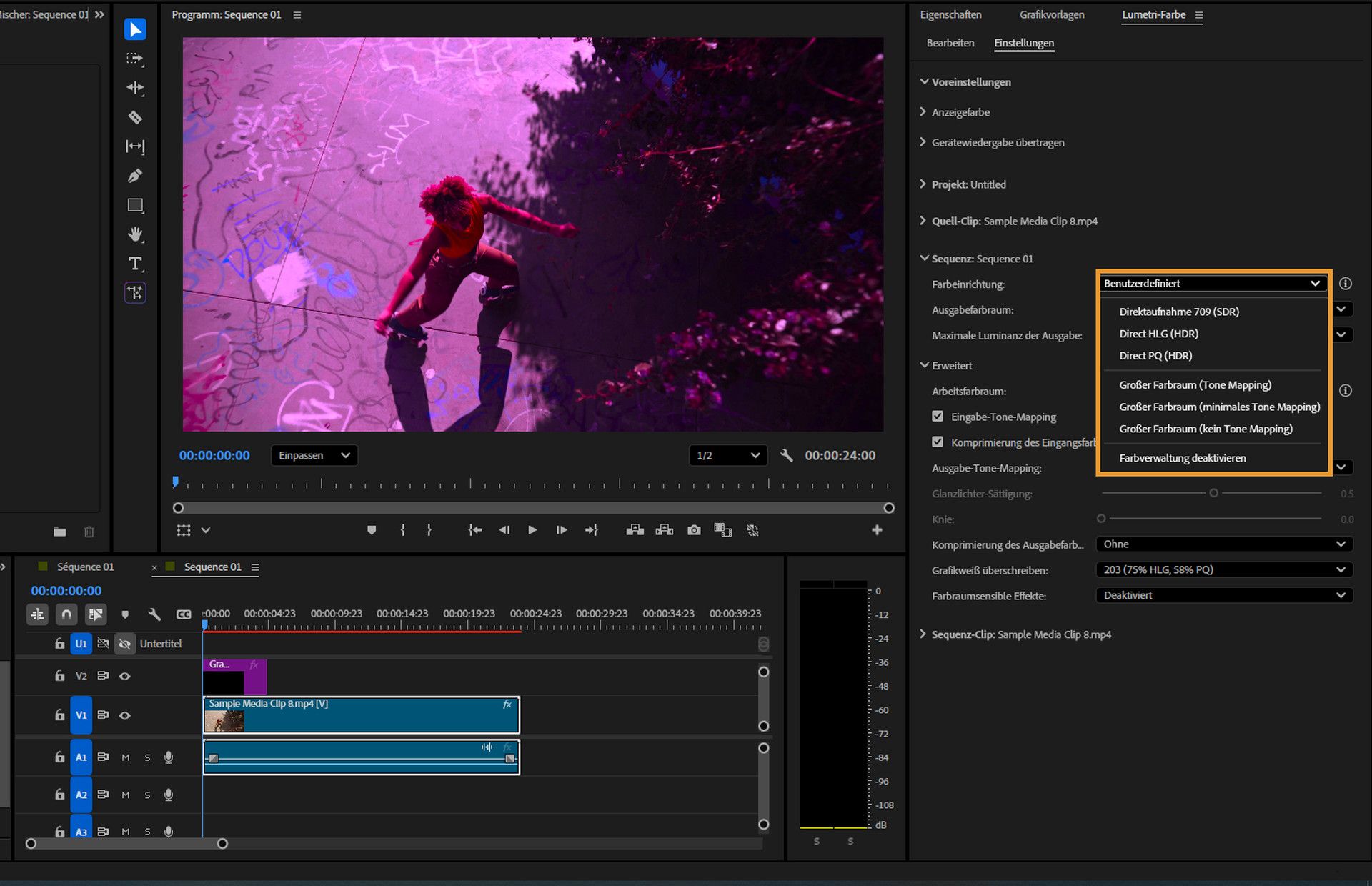Select the Razor tool

pyautogui.click(x=134, y=117)
